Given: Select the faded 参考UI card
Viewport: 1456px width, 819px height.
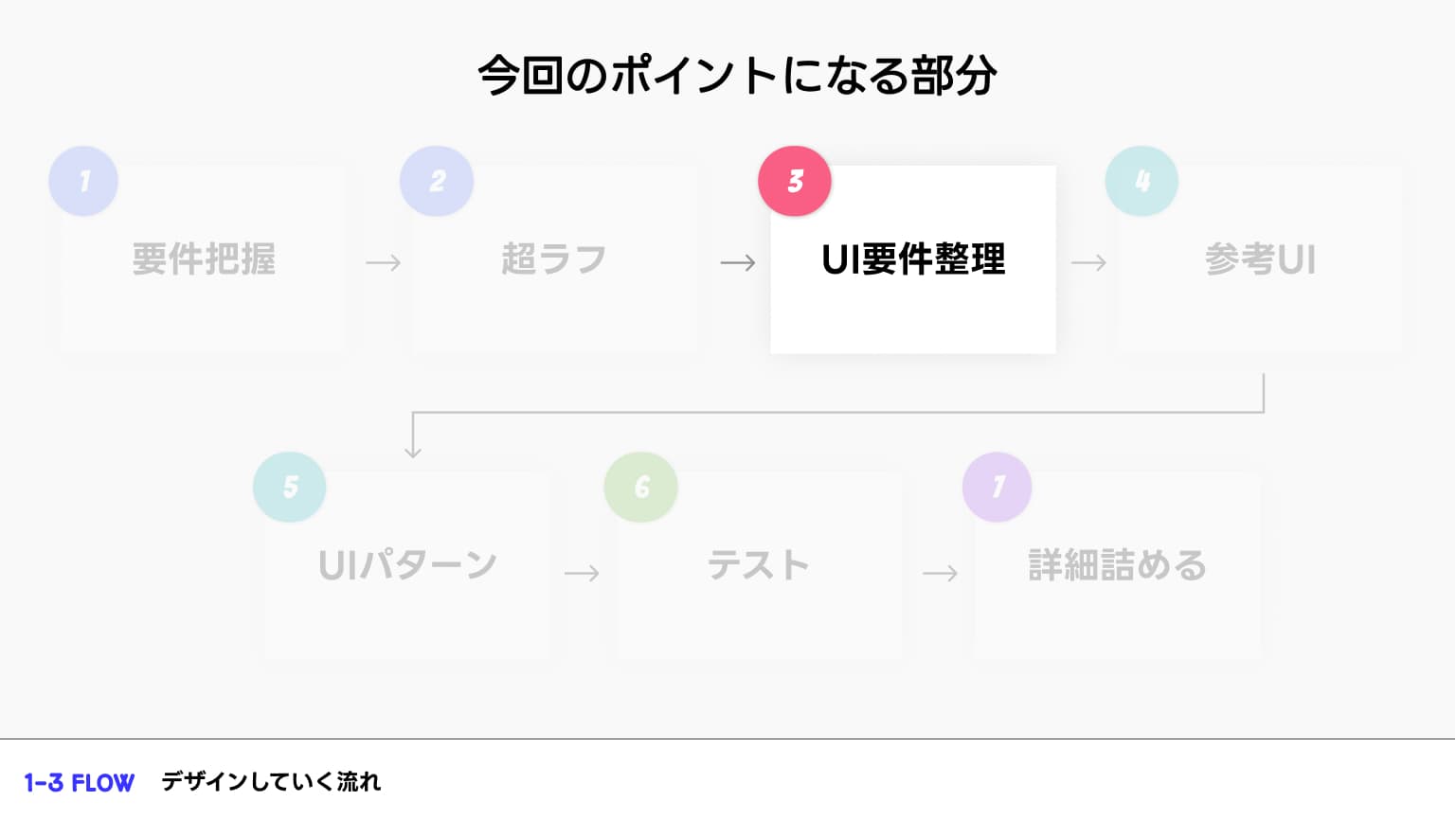Looking at the screenshot, I should 1260,259.
